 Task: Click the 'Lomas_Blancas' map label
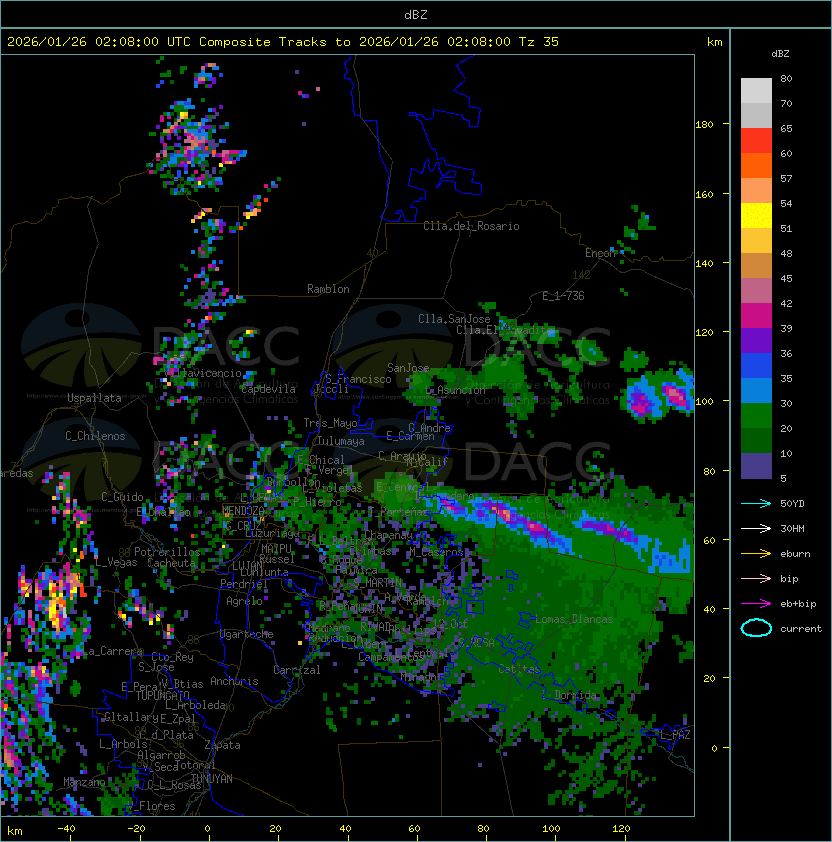pyautogui.click(x=574, y=619)
